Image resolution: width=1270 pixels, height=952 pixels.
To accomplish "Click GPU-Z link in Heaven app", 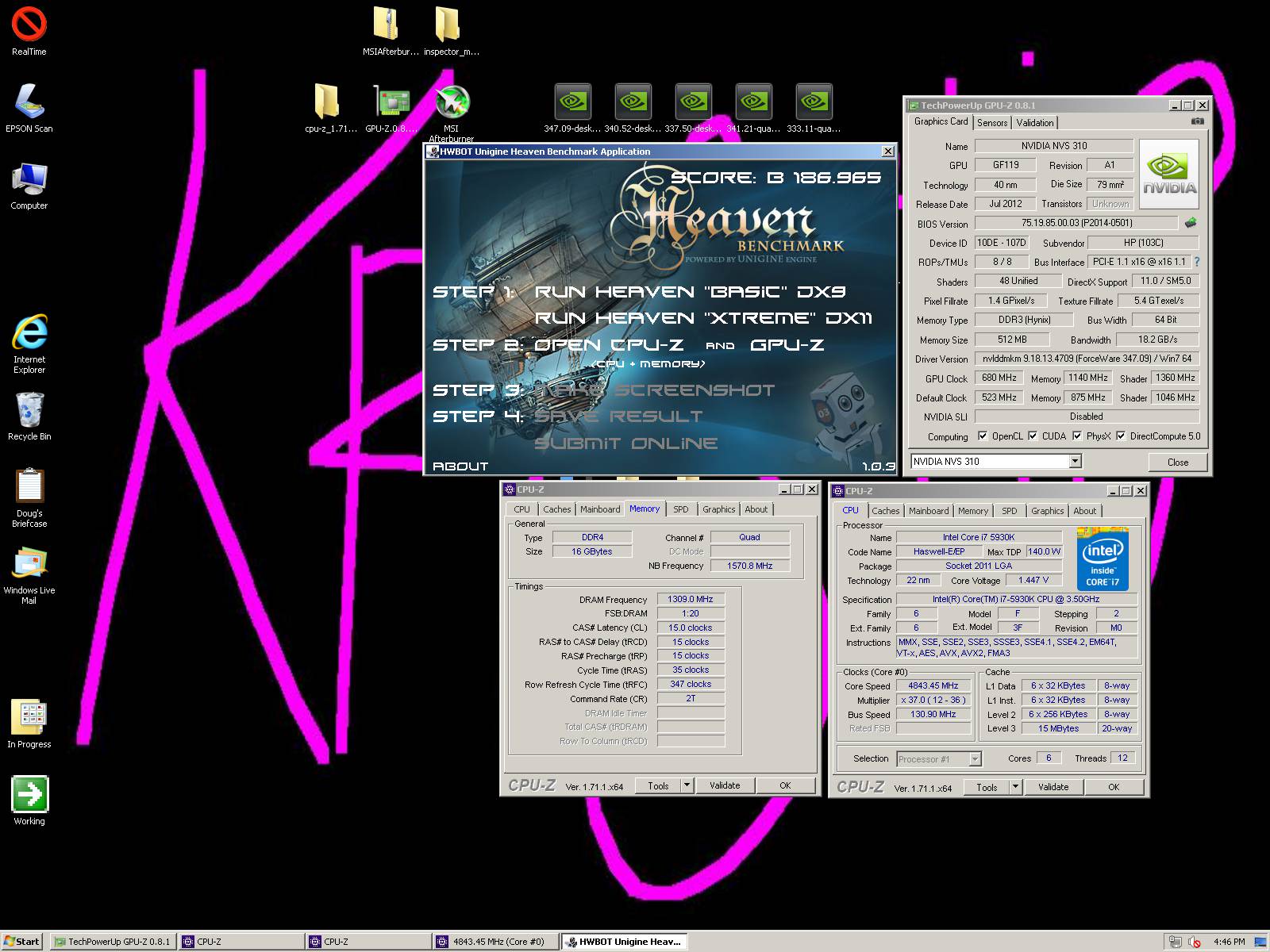I will pyautogui.click(x=787, y=345).
